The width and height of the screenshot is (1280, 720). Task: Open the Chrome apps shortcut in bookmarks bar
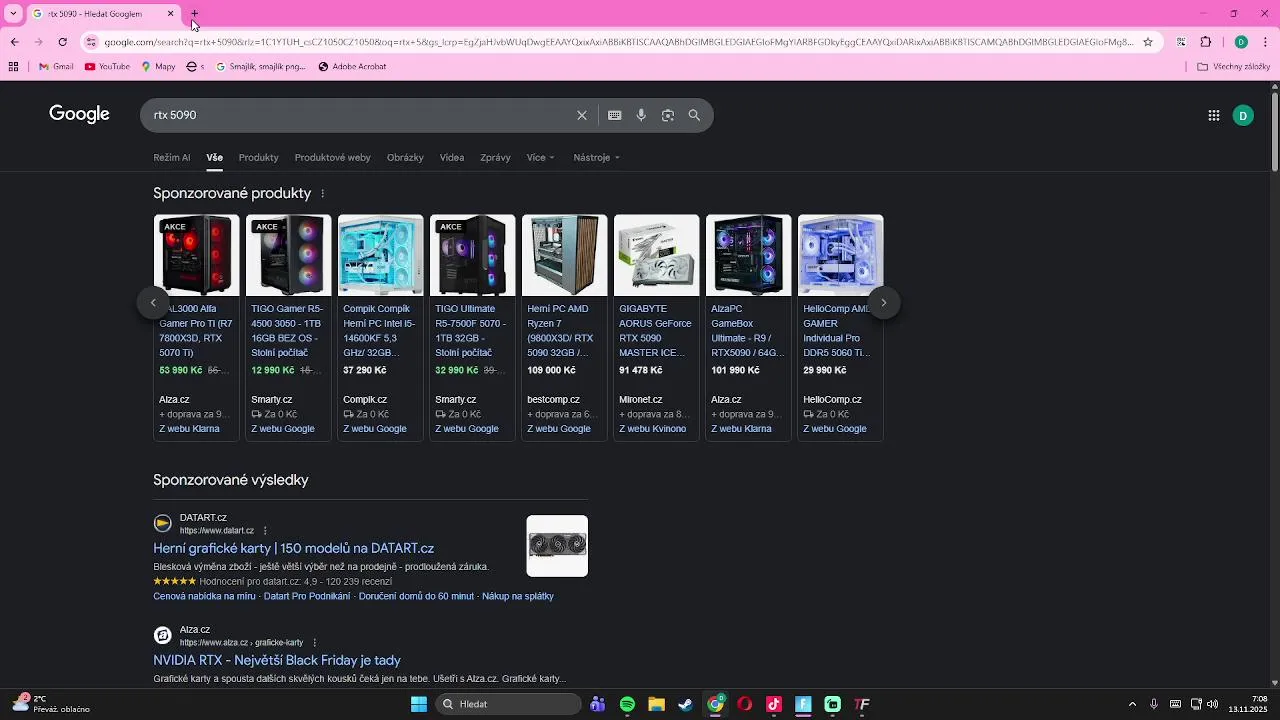(13, 67)
